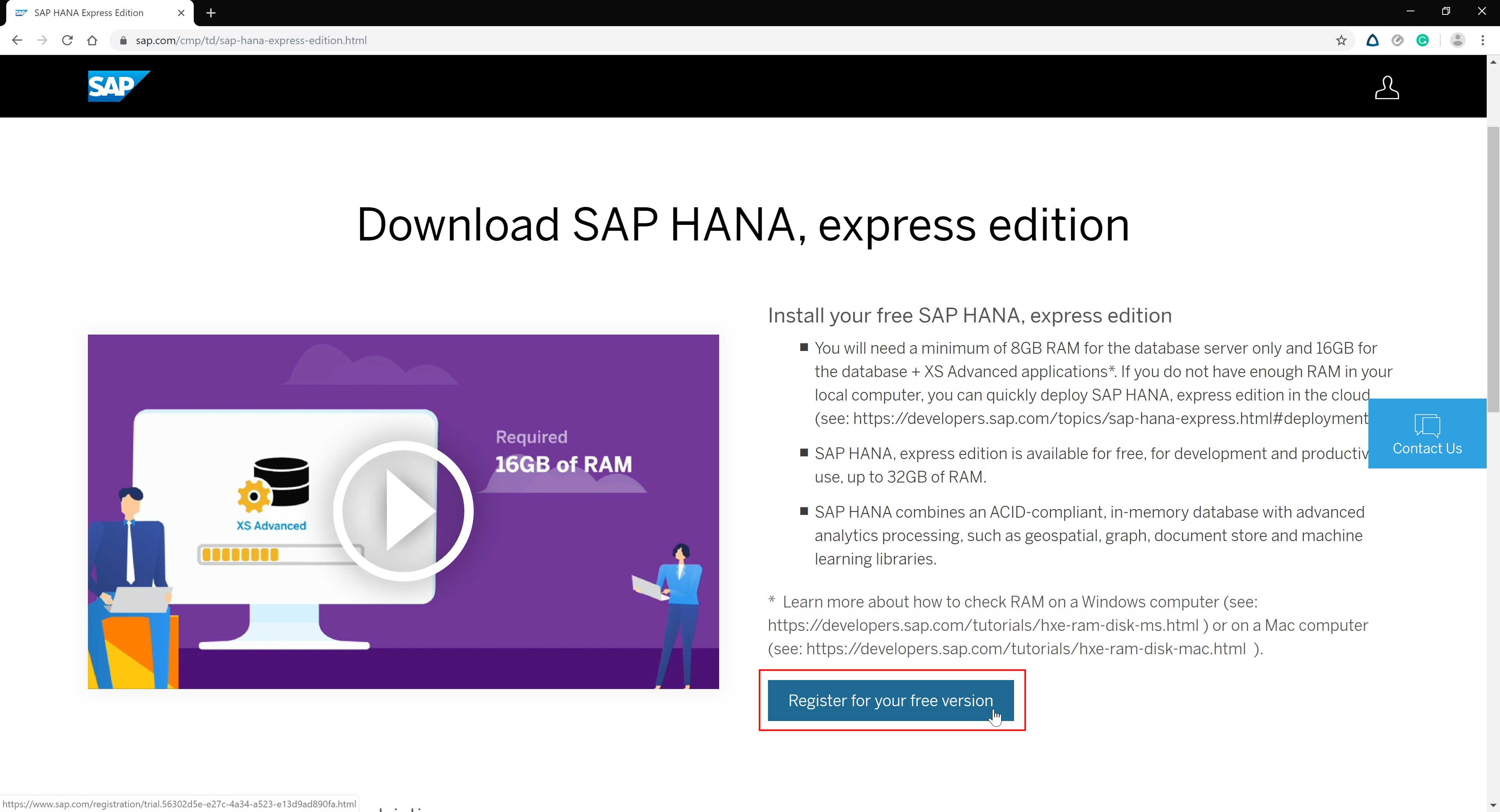This screenshot has width=1500, height=812.
Task: Open the Chrome profile avatar
Action: coord(1457,40)
